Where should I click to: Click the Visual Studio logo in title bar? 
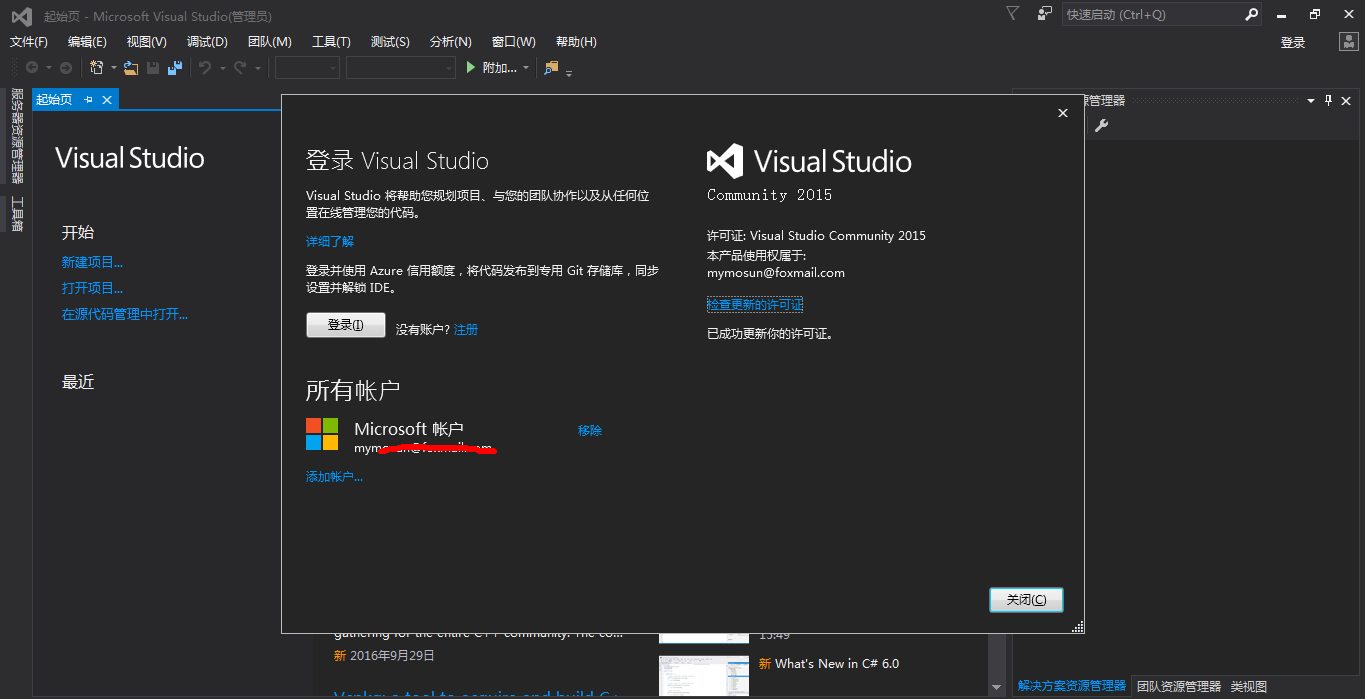[x=20, y=15]
